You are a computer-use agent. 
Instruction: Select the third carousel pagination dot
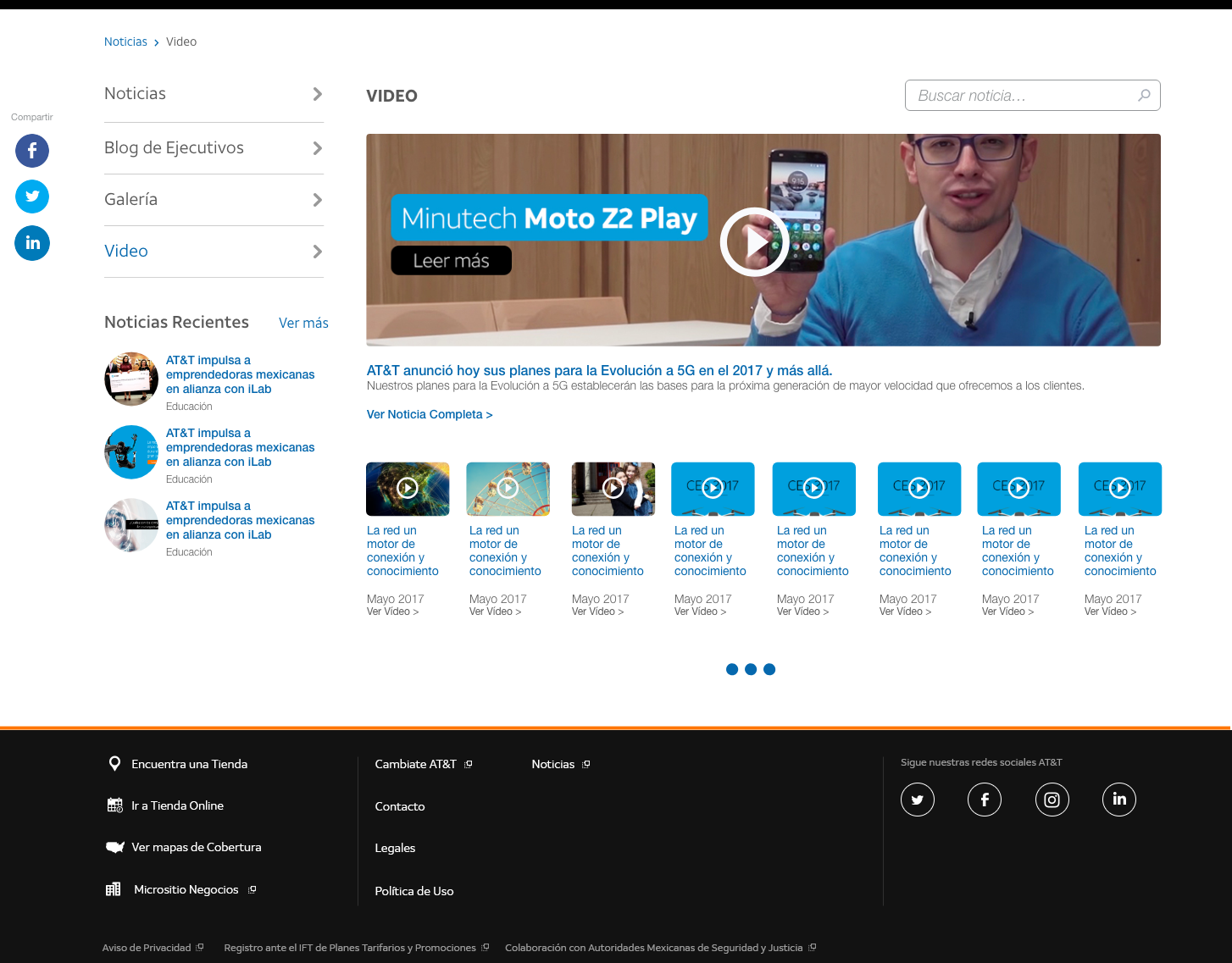(x=769, y=669)
